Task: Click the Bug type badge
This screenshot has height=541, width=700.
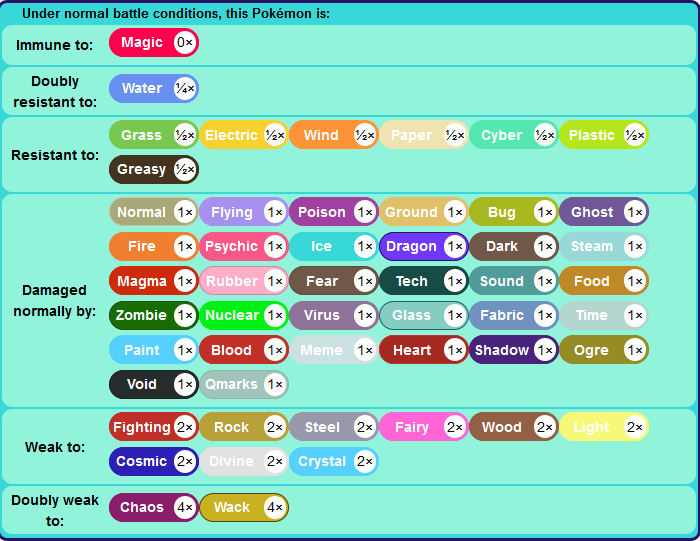Action: pos(514,212)
